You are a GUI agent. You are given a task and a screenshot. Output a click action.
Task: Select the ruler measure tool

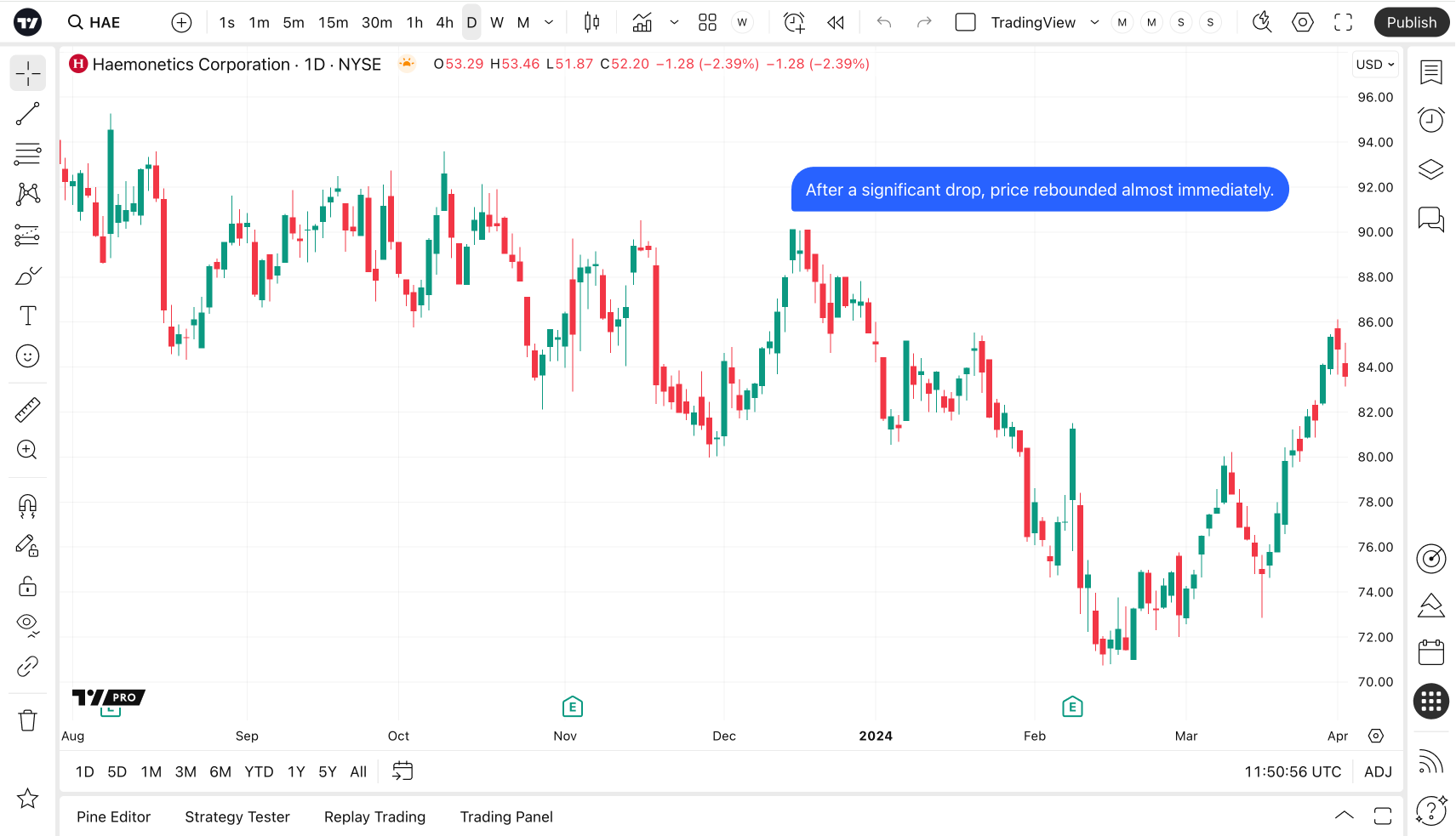(27, 410)
